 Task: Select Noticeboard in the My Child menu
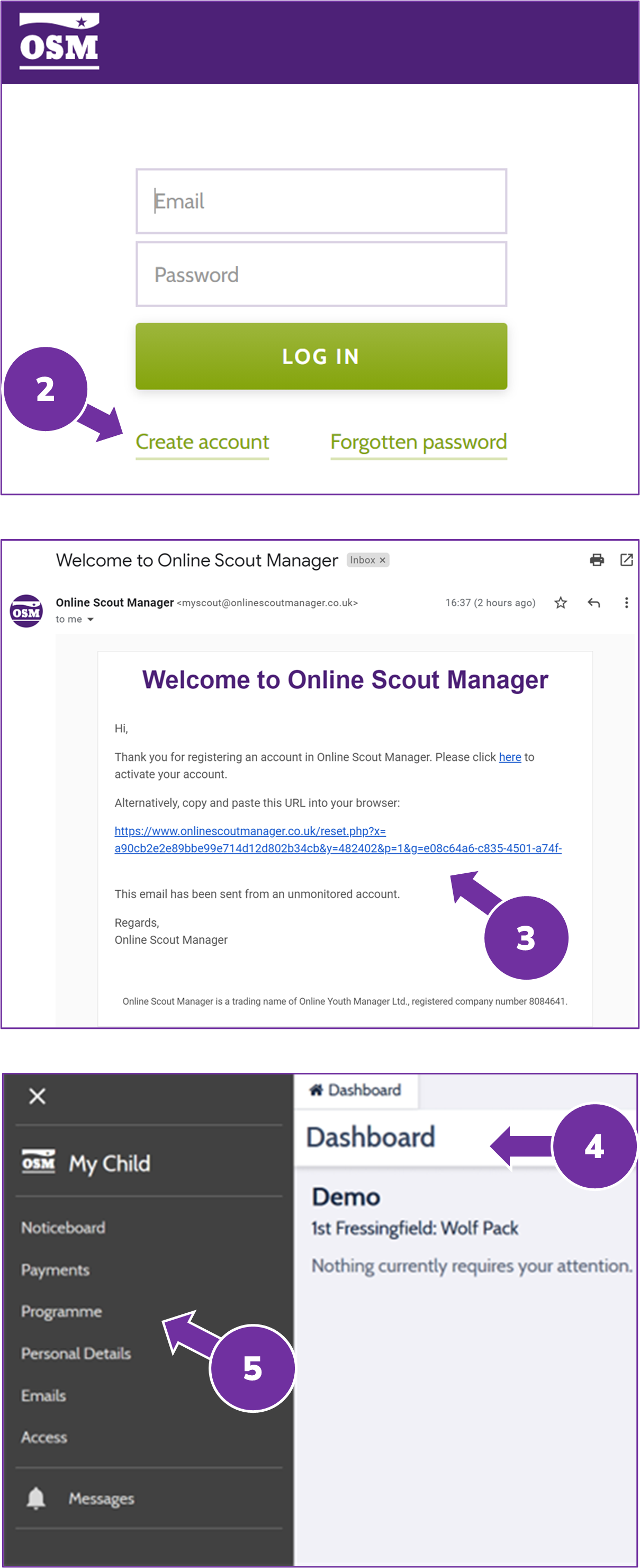point(64,1227)
